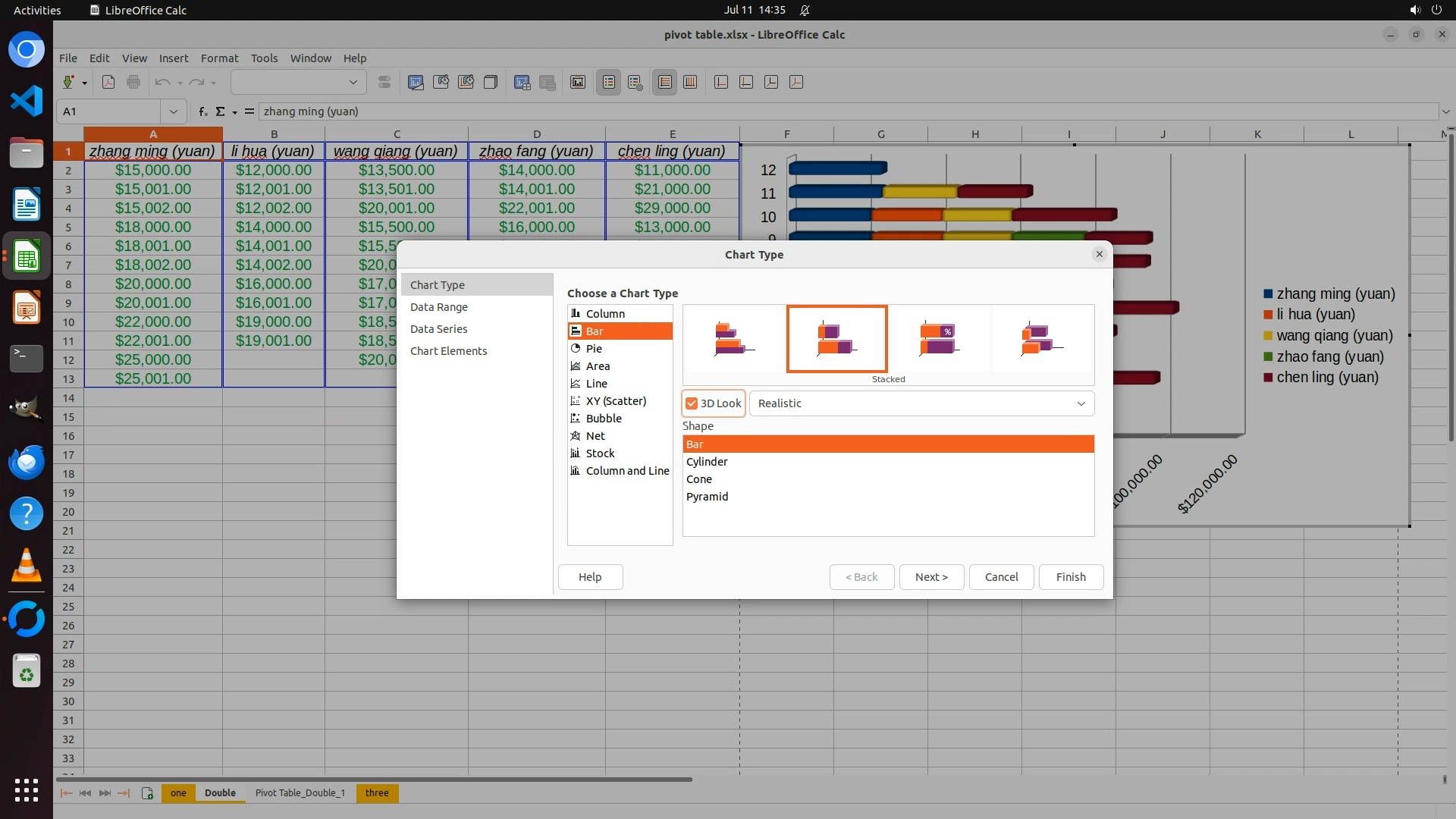The width and height of the screenshot is (1456, 819).
Task: Click the Chart Type toolbar icon
Action: [416, 83]
